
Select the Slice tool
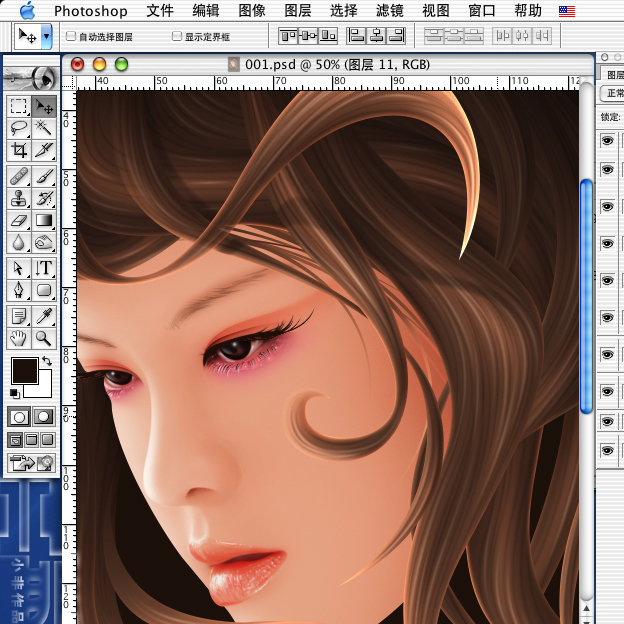click(44, 150)
